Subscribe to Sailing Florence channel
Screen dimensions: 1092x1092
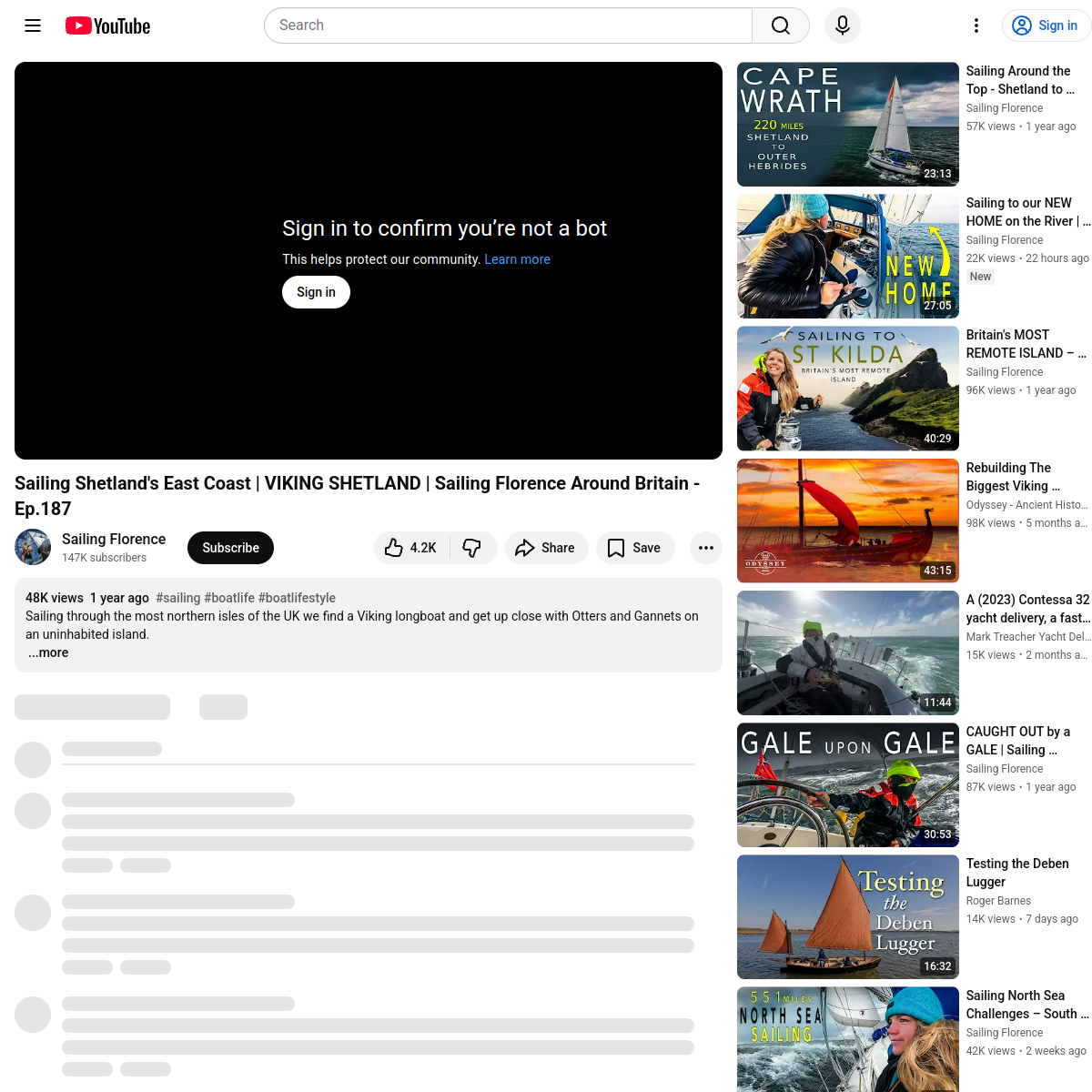pos(230,548)
